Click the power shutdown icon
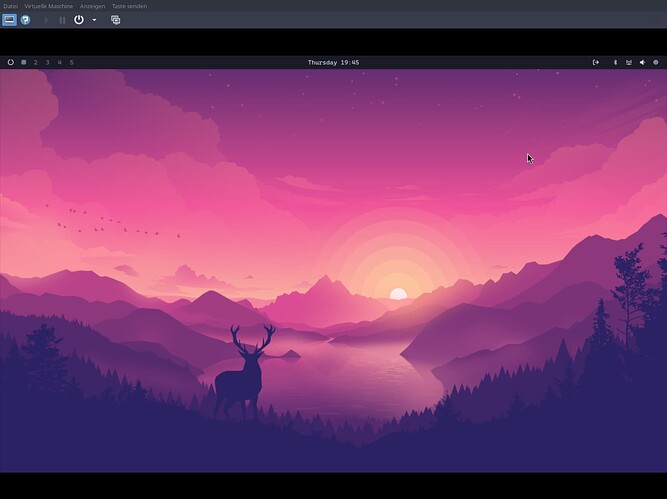Screen dimensions: 667x499 (x=79, y=20)
